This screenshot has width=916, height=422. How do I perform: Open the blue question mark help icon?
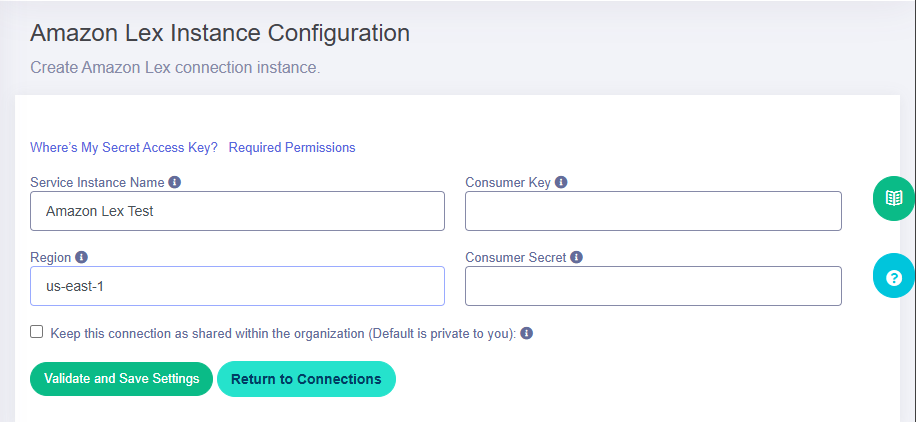(x=893, y=277)
